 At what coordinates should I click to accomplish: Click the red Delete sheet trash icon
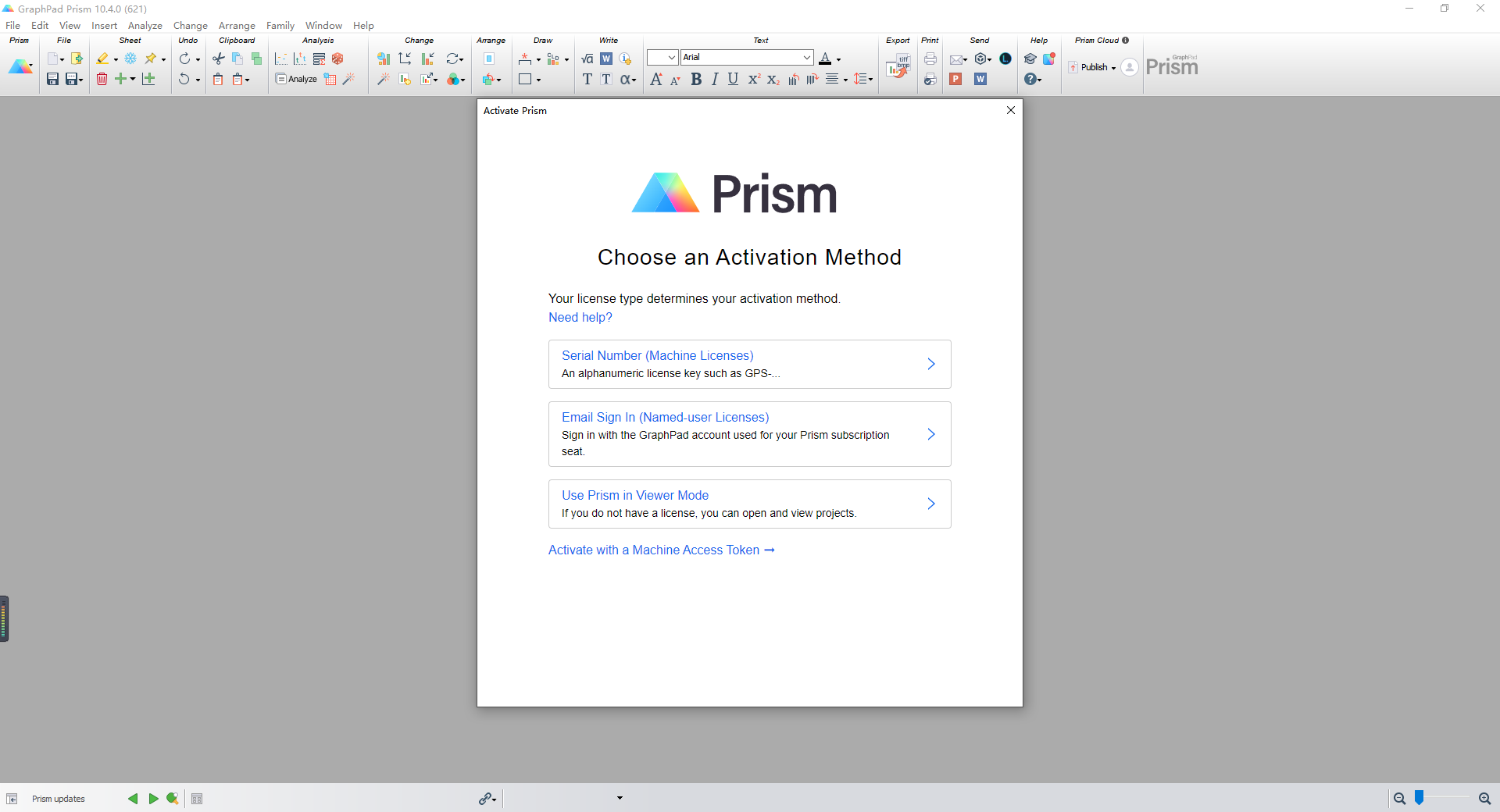102,79
